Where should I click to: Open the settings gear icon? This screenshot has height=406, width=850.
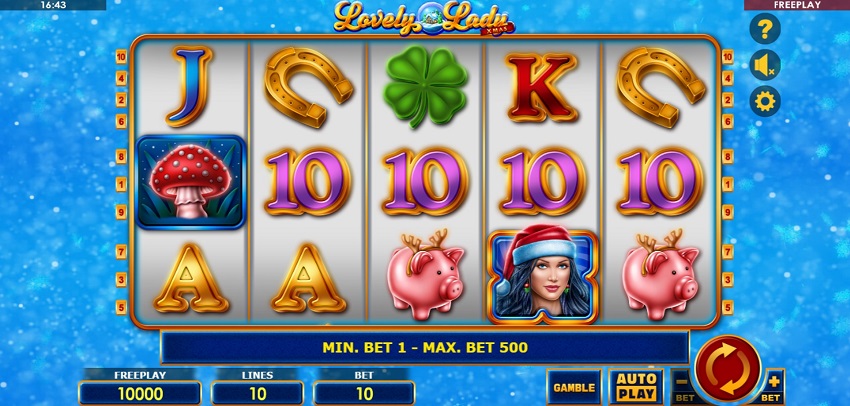click(x=764, y=101)
